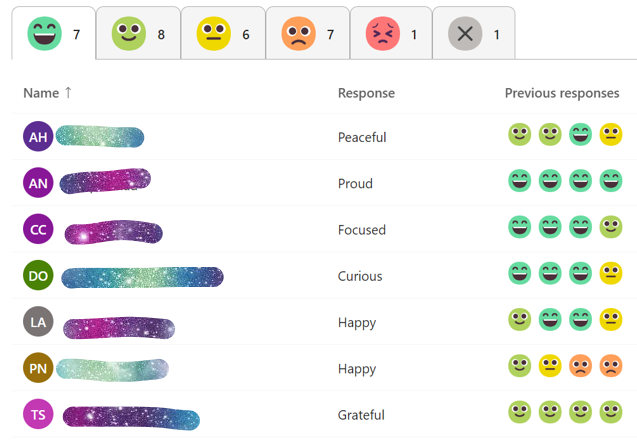Click AH's yellow neutral previous response emoji
The width and height of the screenshot is (637, 442).
pyautogui.click(x=611, y=134)
